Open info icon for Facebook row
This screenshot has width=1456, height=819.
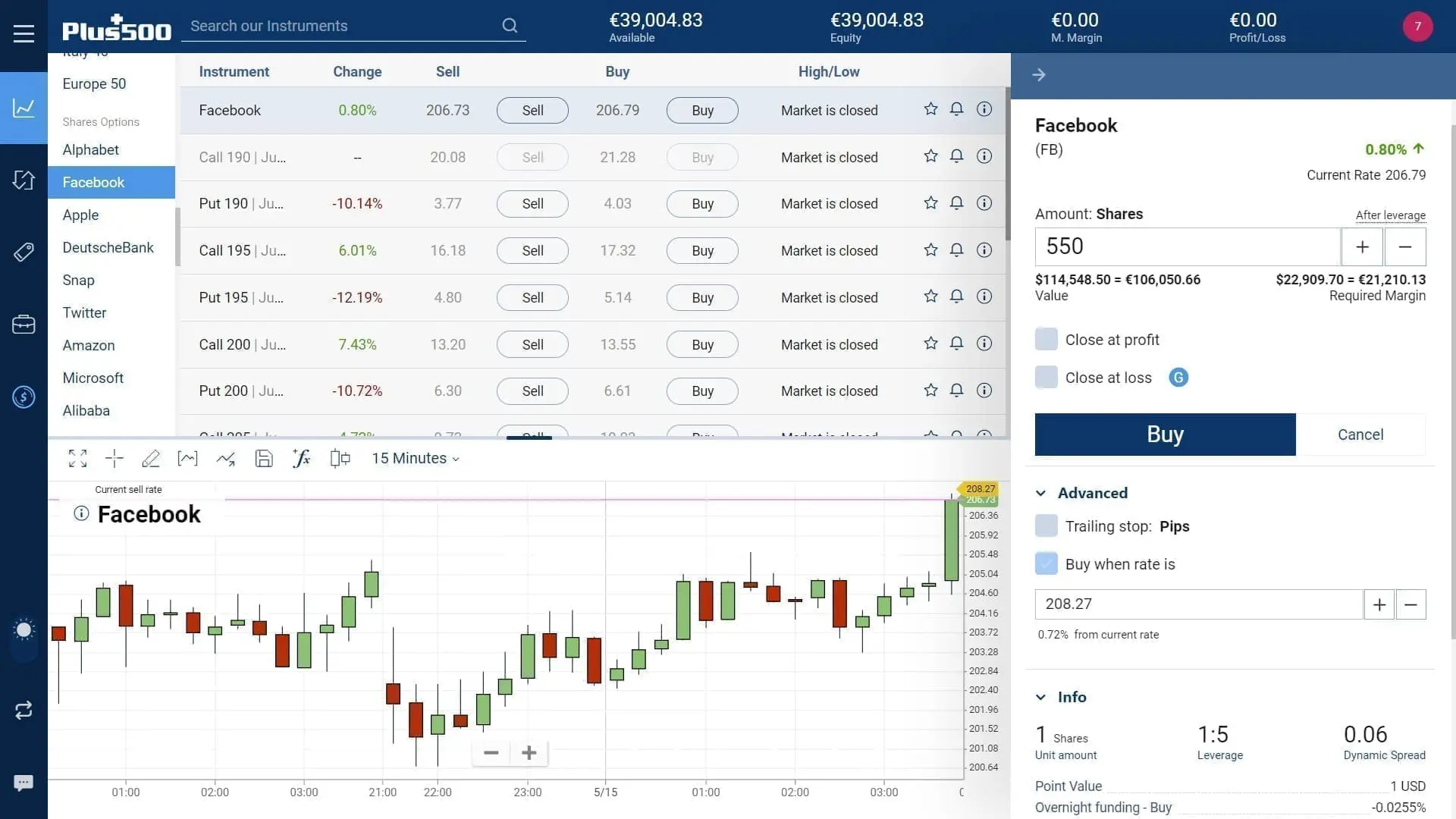[x=984, y=109]
